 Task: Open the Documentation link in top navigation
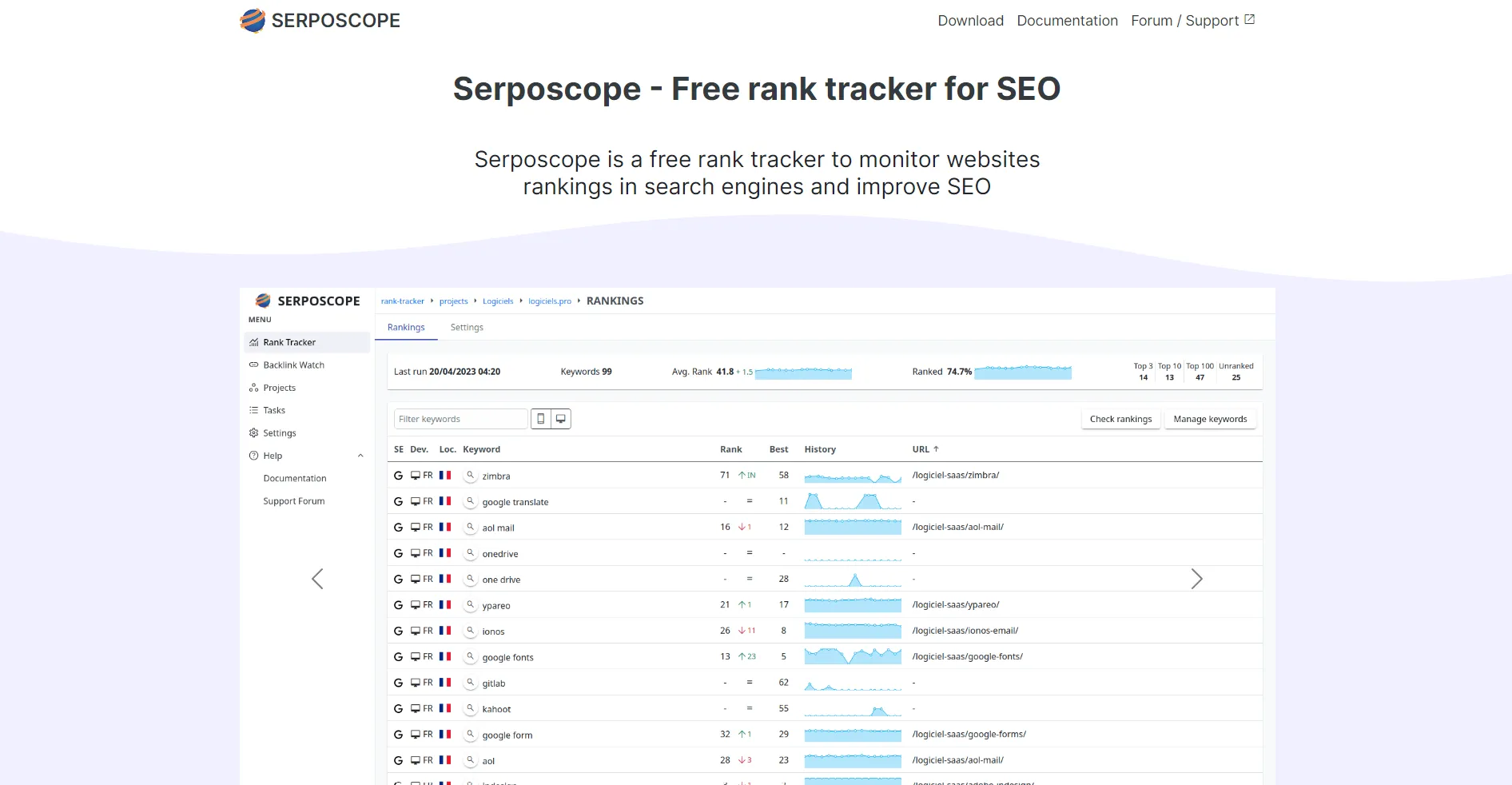1067,21
